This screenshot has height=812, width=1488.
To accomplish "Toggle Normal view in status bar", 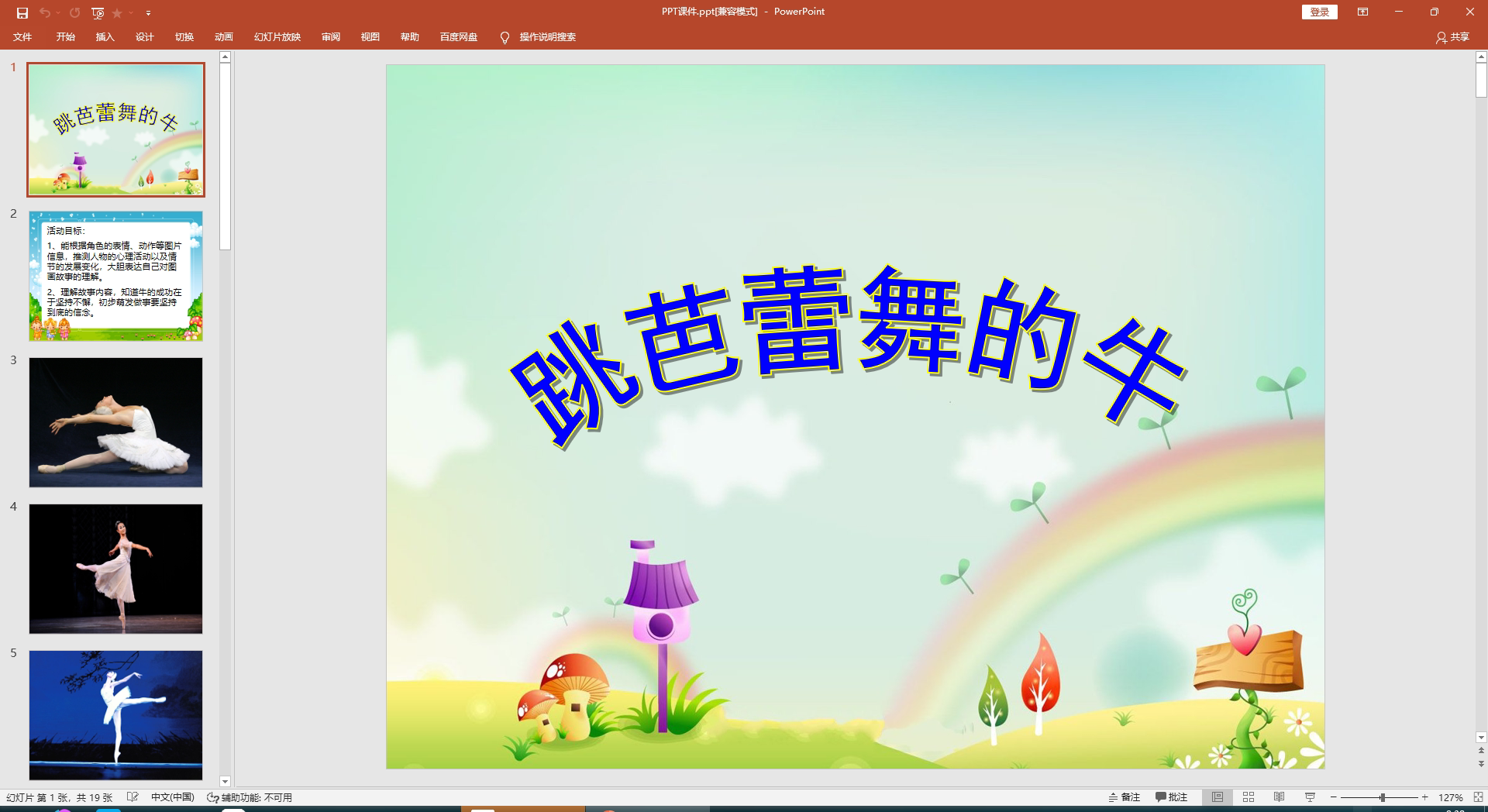I will tap(1218, 797).
